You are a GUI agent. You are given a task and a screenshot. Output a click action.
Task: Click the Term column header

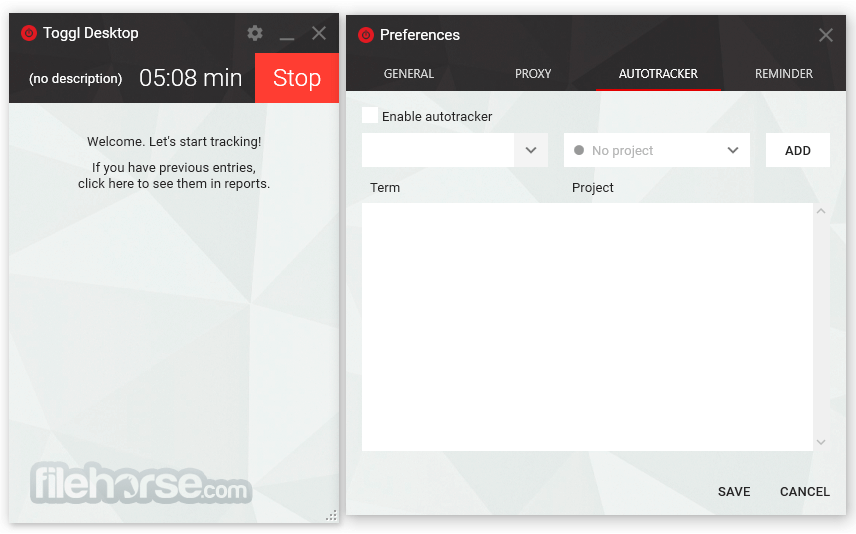click(x=385, y=188)
